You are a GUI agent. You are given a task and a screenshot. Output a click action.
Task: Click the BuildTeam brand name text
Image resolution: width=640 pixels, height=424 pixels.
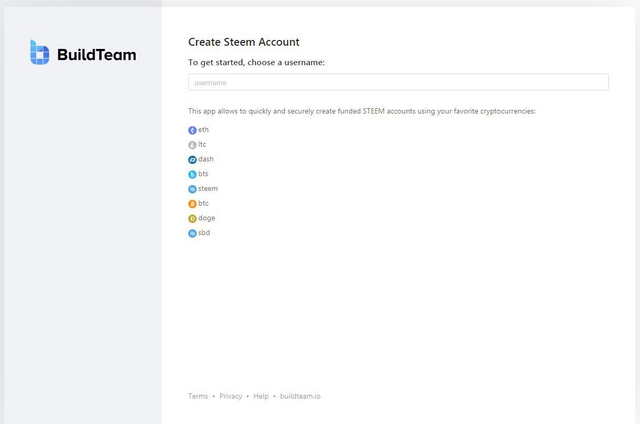point(97,55)
